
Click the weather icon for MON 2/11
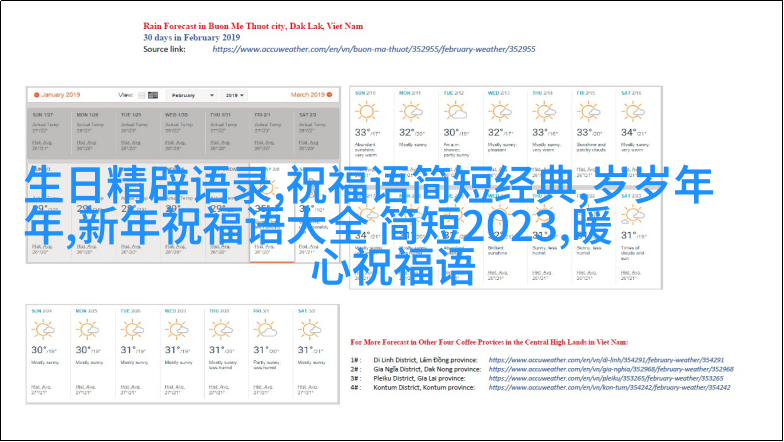tap(412, 112)
